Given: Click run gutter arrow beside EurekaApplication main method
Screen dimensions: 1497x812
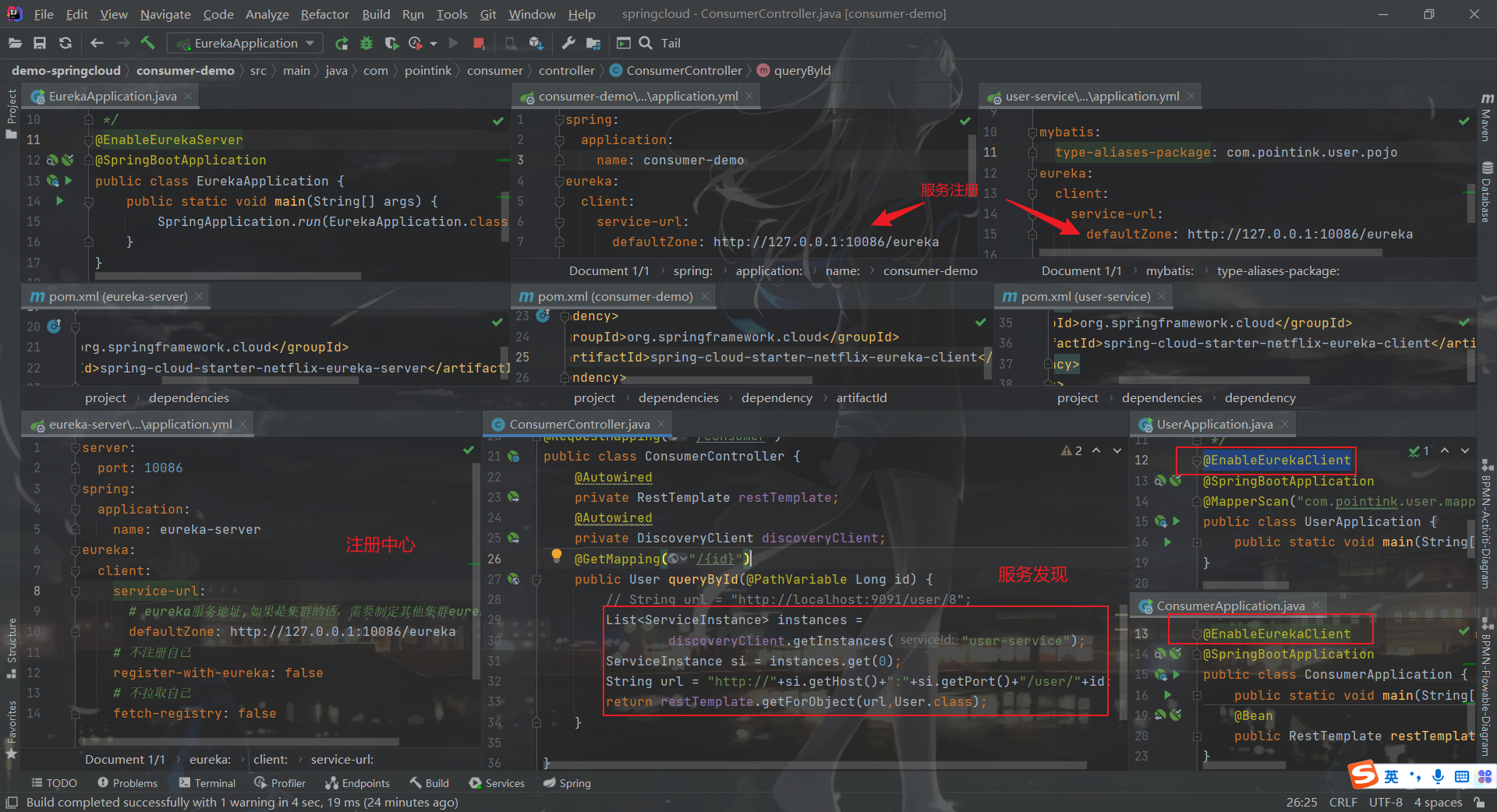Looking at the screenshot, I should (59, 201).
